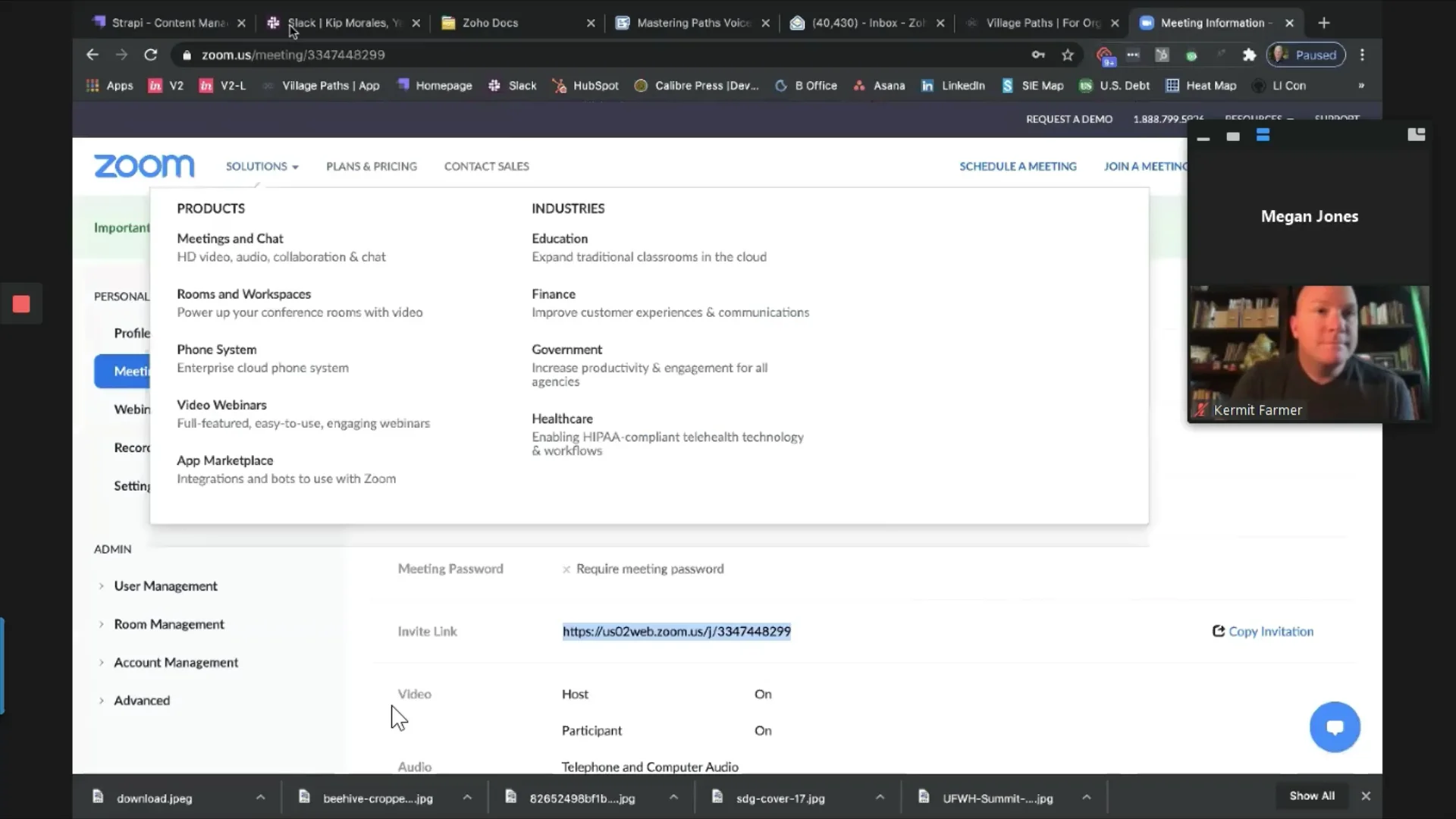
Task: Expand User Management section
Action: pos(165,586)
